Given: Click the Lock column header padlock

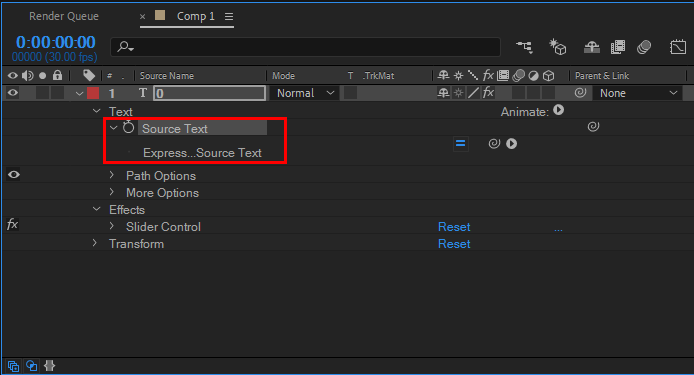Looking at the screenshot, I should pyautogui.click(x=58, y=75).
